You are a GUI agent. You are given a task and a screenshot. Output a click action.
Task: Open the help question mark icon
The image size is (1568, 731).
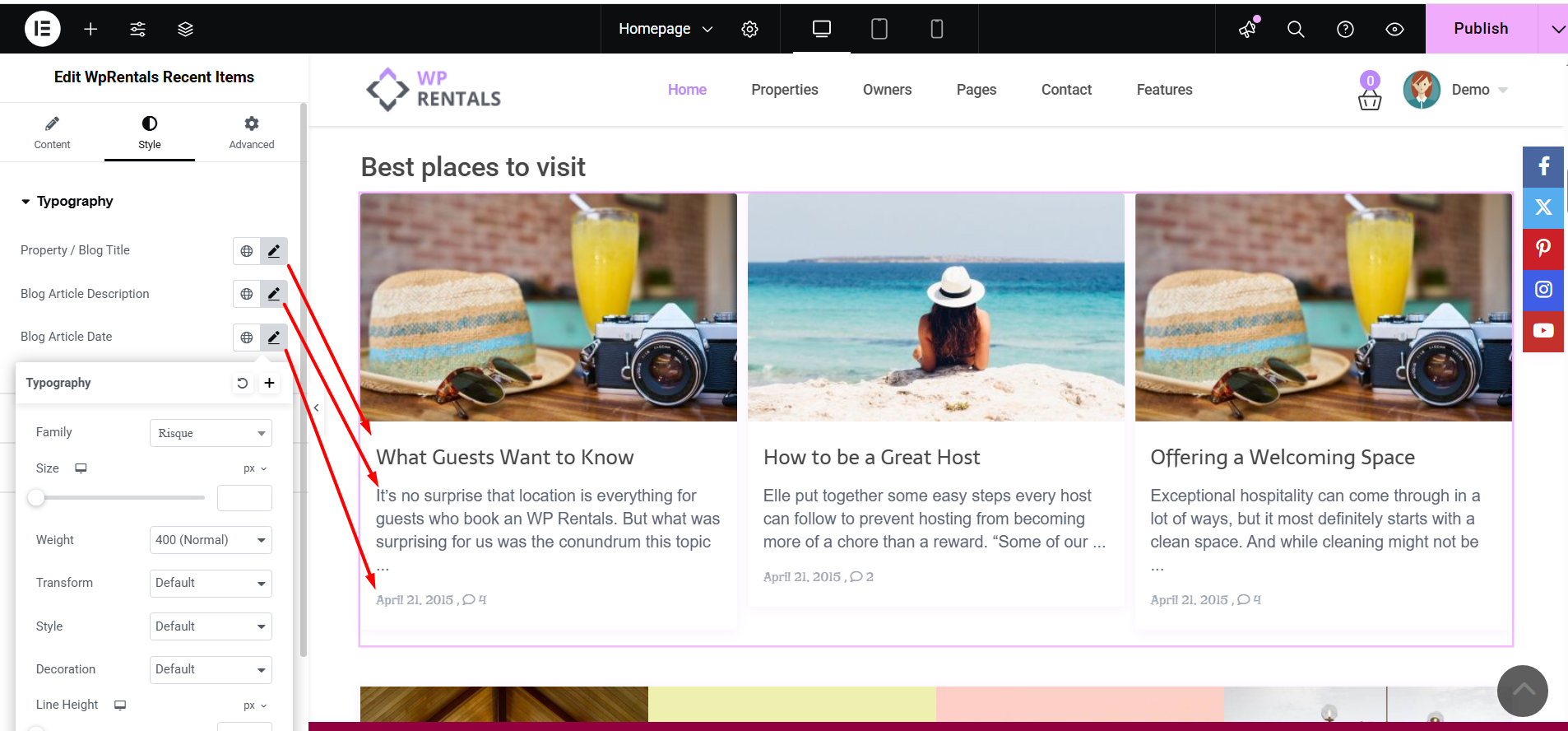[x=1345, y=29]
